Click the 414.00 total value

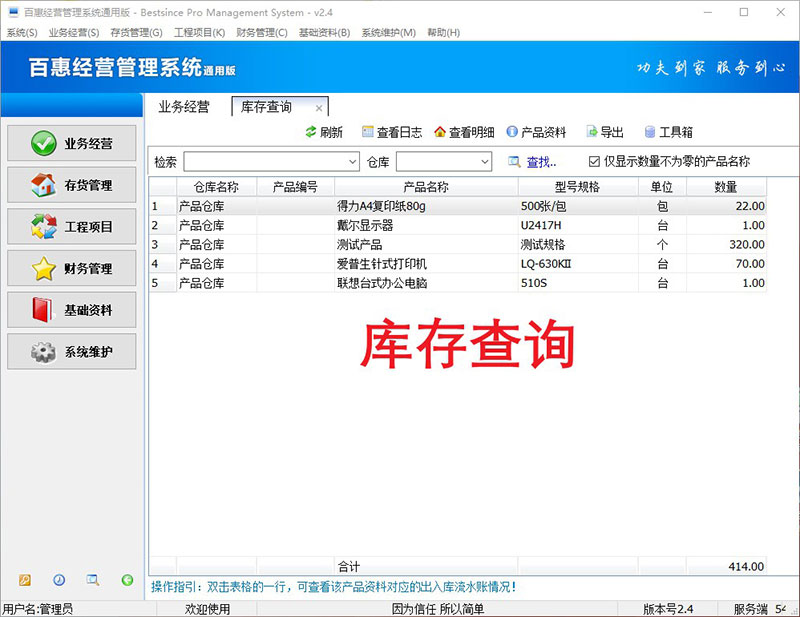coord(746,566)
